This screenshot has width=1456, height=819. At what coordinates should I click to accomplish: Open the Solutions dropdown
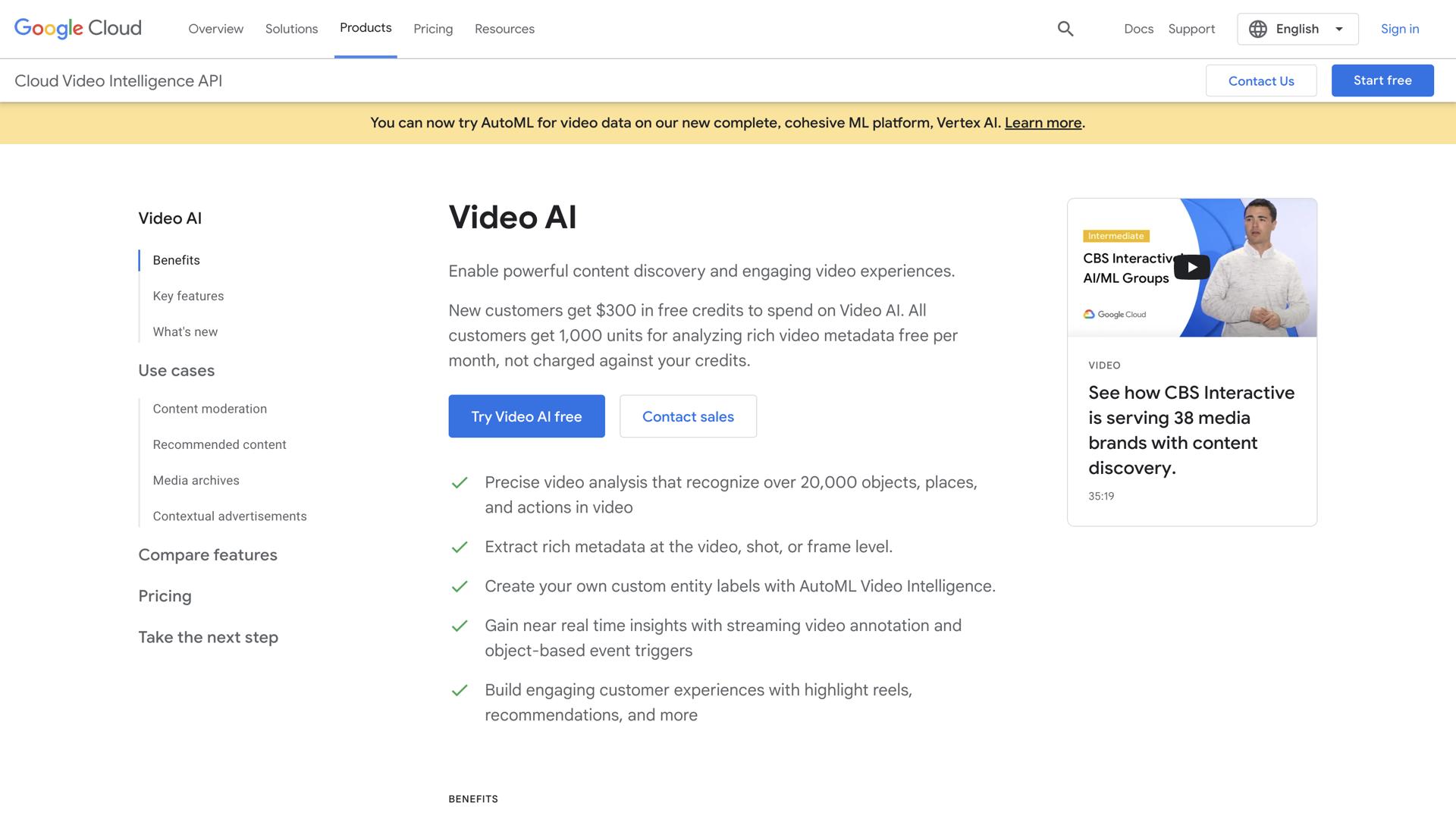(x=291, y=29)
